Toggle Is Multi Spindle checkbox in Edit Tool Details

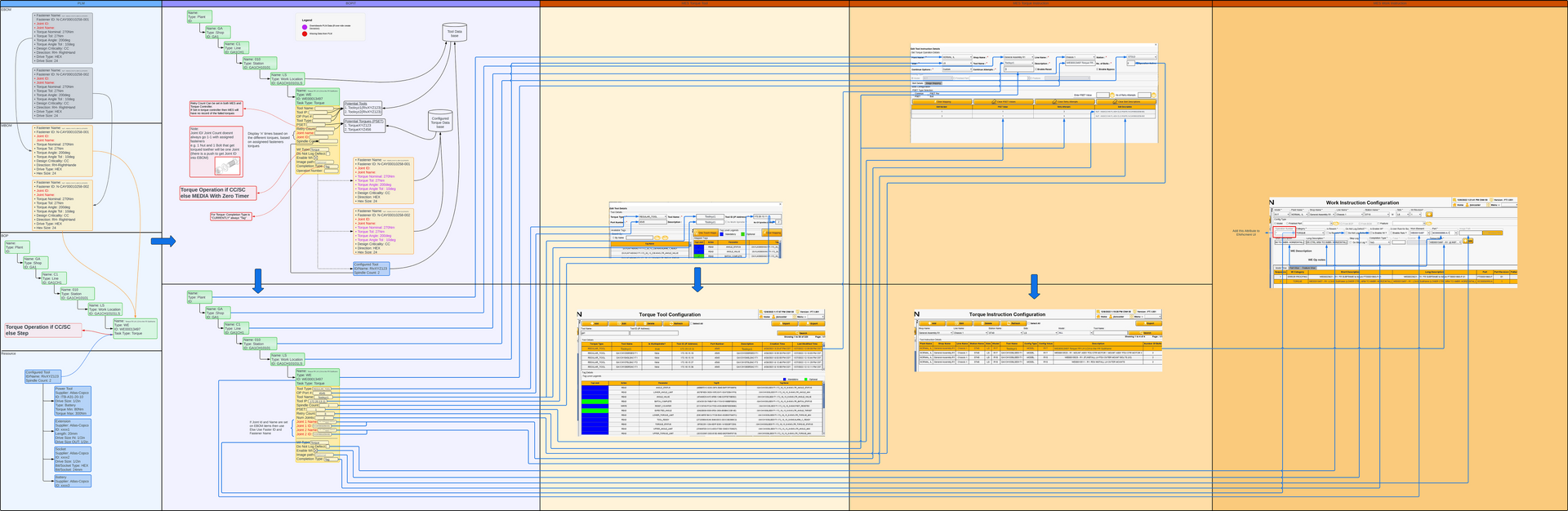pos(726,222)
